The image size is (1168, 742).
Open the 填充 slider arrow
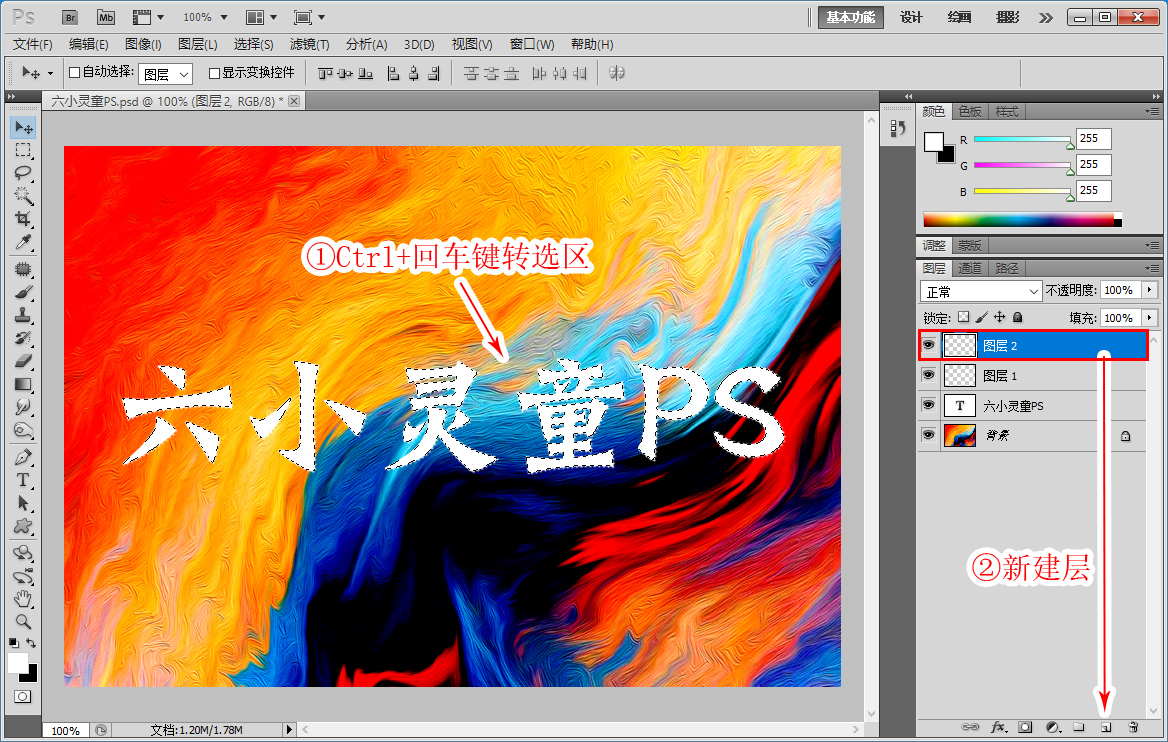1150,317
